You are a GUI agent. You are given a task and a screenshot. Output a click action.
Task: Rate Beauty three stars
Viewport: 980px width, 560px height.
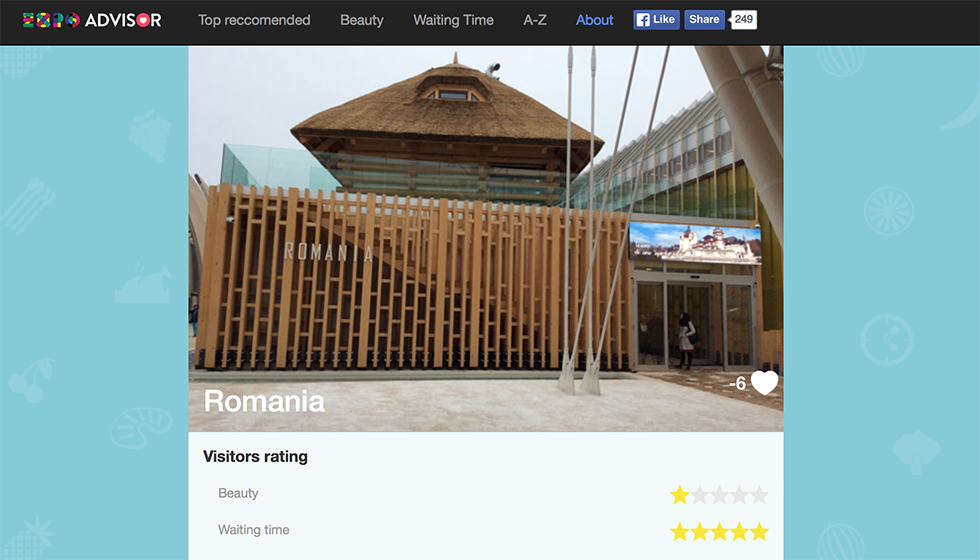pyautogui.click(x=719, y=495)
